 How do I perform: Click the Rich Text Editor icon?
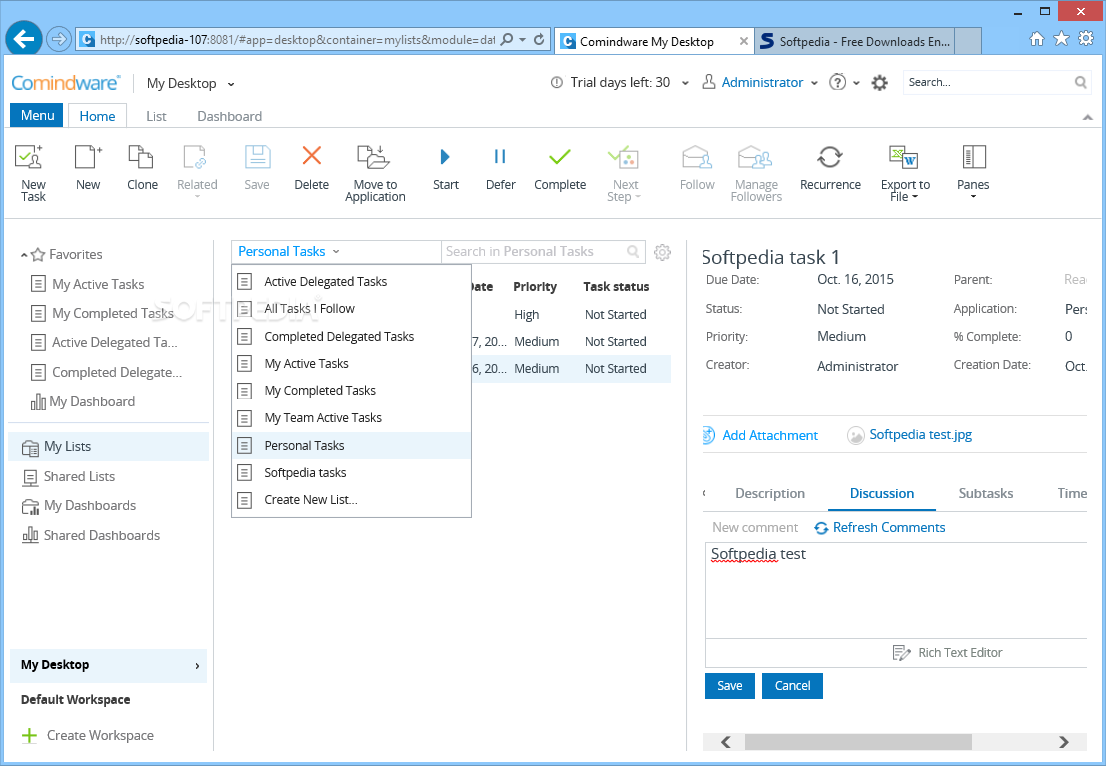[901, 652]
